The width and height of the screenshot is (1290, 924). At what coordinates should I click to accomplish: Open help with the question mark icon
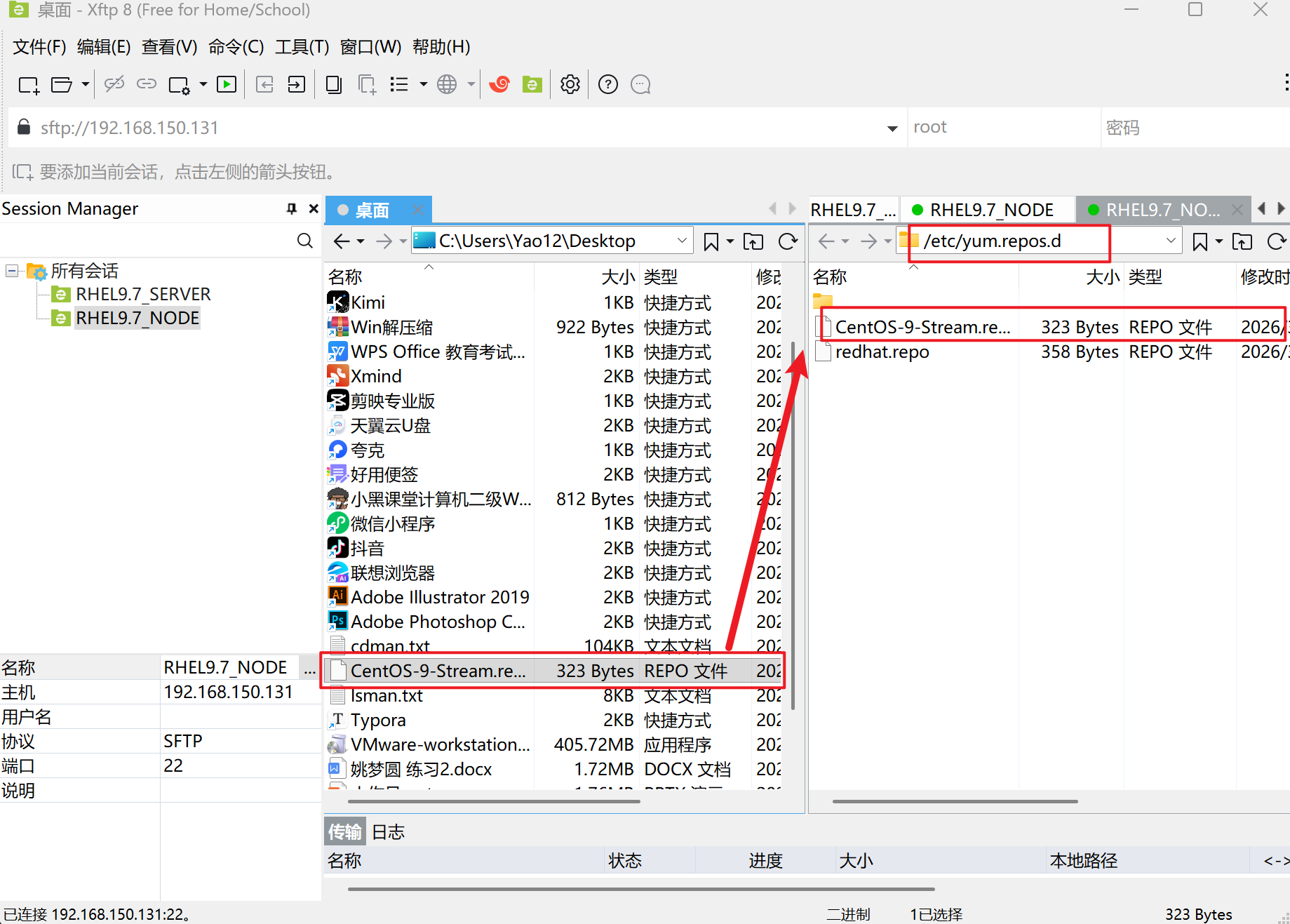click(608, 85)
